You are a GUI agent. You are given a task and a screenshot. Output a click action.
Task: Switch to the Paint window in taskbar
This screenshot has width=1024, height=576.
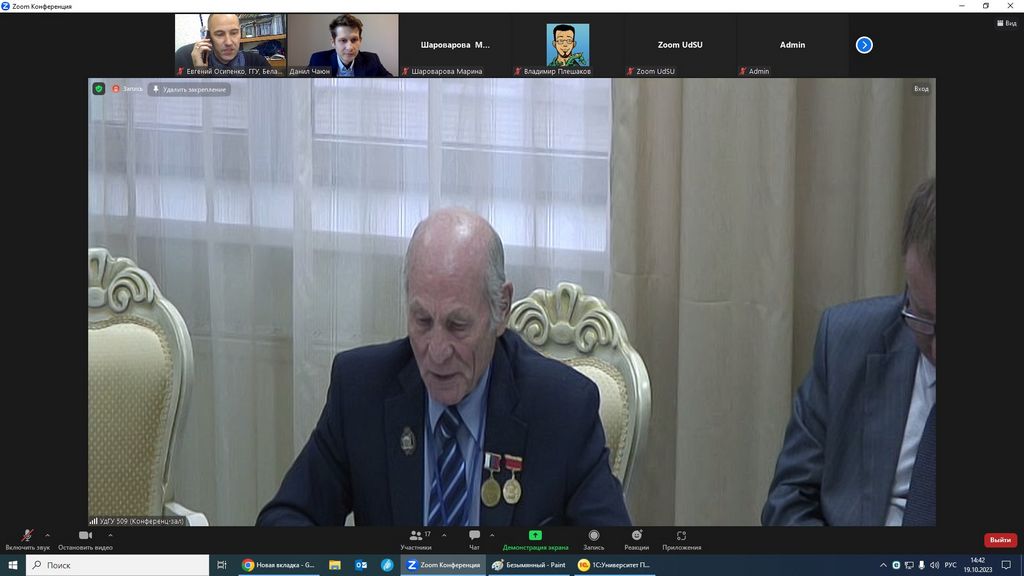pos(530,565)
